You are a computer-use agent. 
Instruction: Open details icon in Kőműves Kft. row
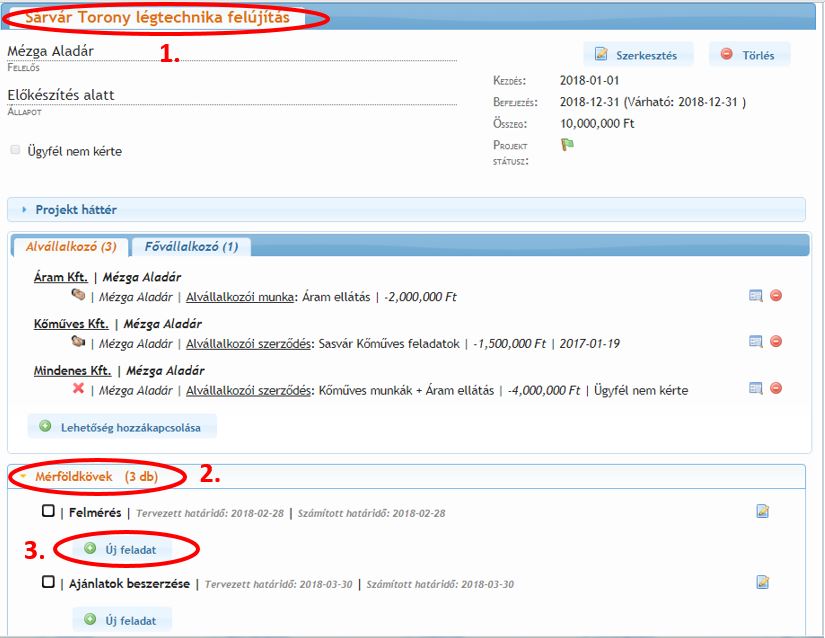(x=756, y=342)
